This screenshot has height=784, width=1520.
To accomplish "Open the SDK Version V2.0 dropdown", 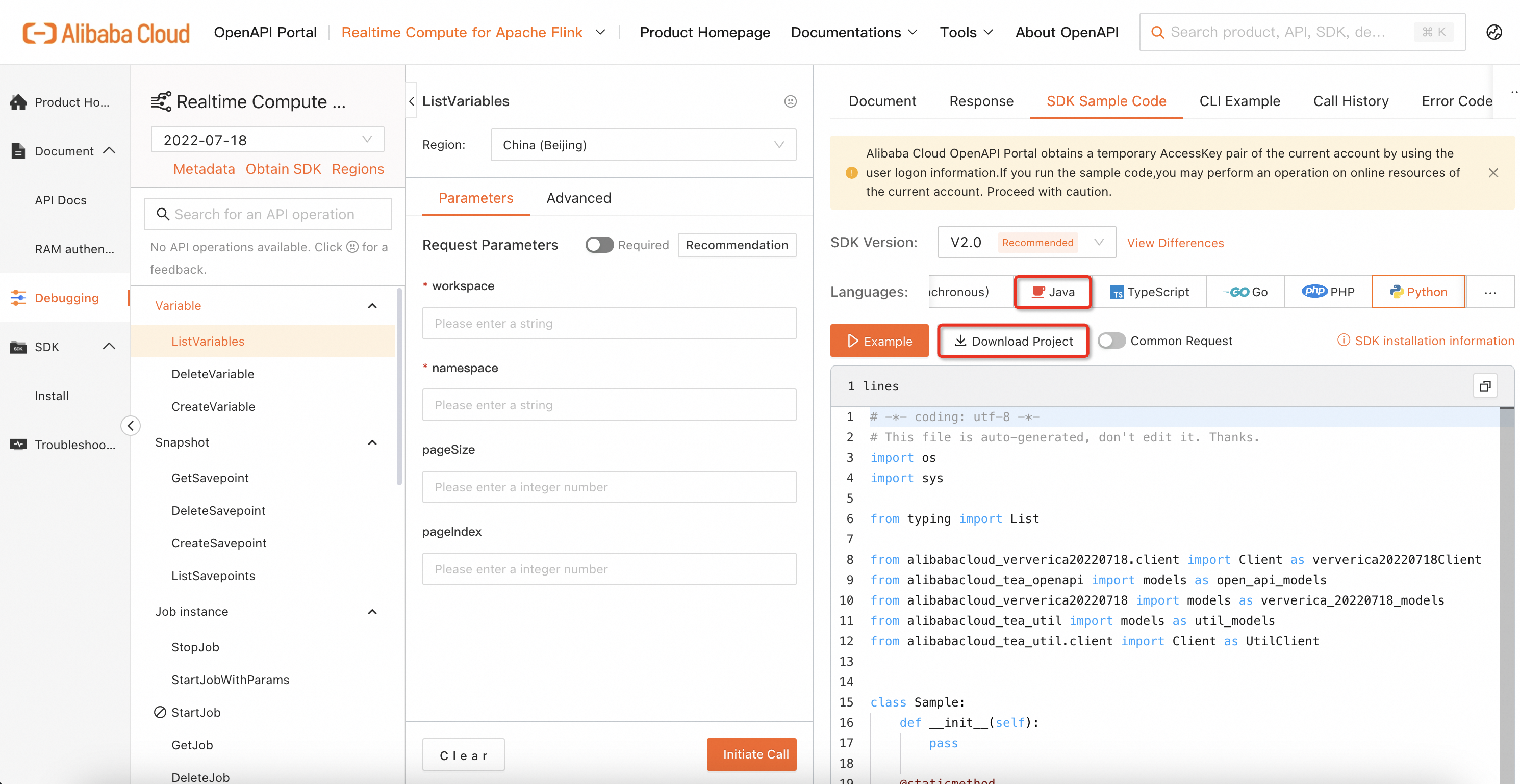I will (1026, 243).
